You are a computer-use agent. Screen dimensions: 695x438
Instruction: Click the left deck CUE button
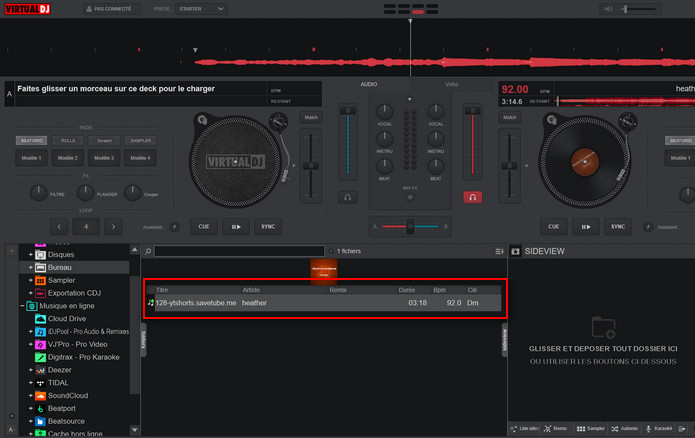204,227
